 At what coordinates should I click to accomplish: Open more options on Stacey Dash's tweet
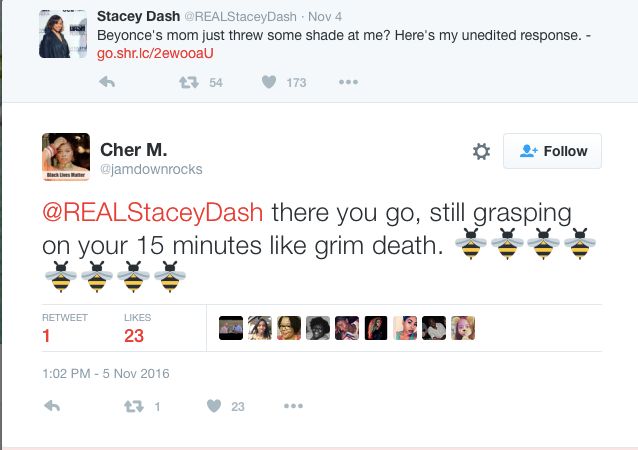coord(348,82)
